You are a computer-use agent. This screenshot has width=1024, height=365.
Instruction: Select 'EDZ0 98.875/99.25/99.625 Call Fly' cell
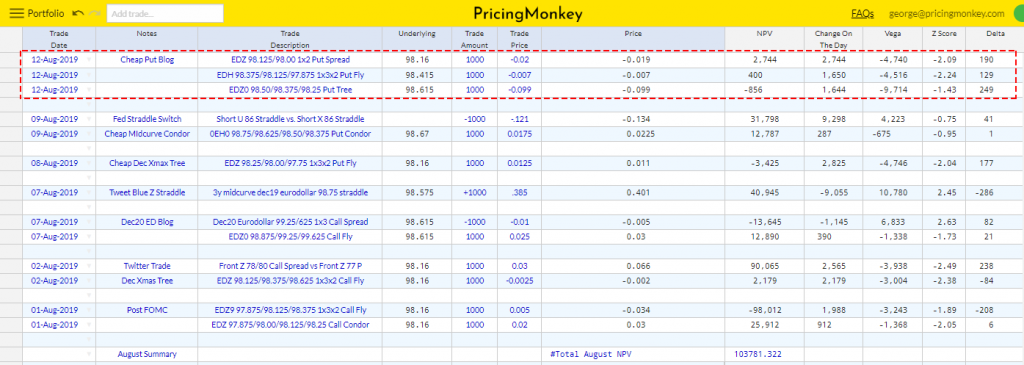click(290, 236)
